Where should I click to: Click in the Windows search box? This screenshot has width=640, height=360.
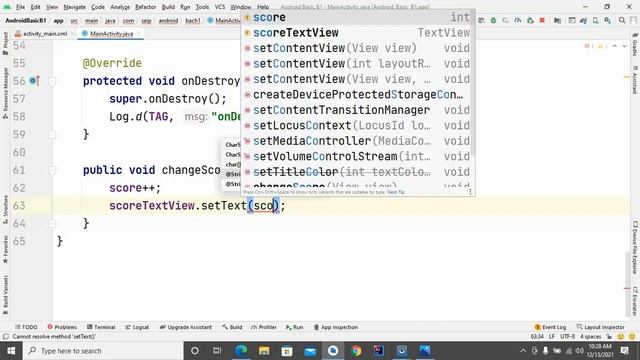point(103,351)
